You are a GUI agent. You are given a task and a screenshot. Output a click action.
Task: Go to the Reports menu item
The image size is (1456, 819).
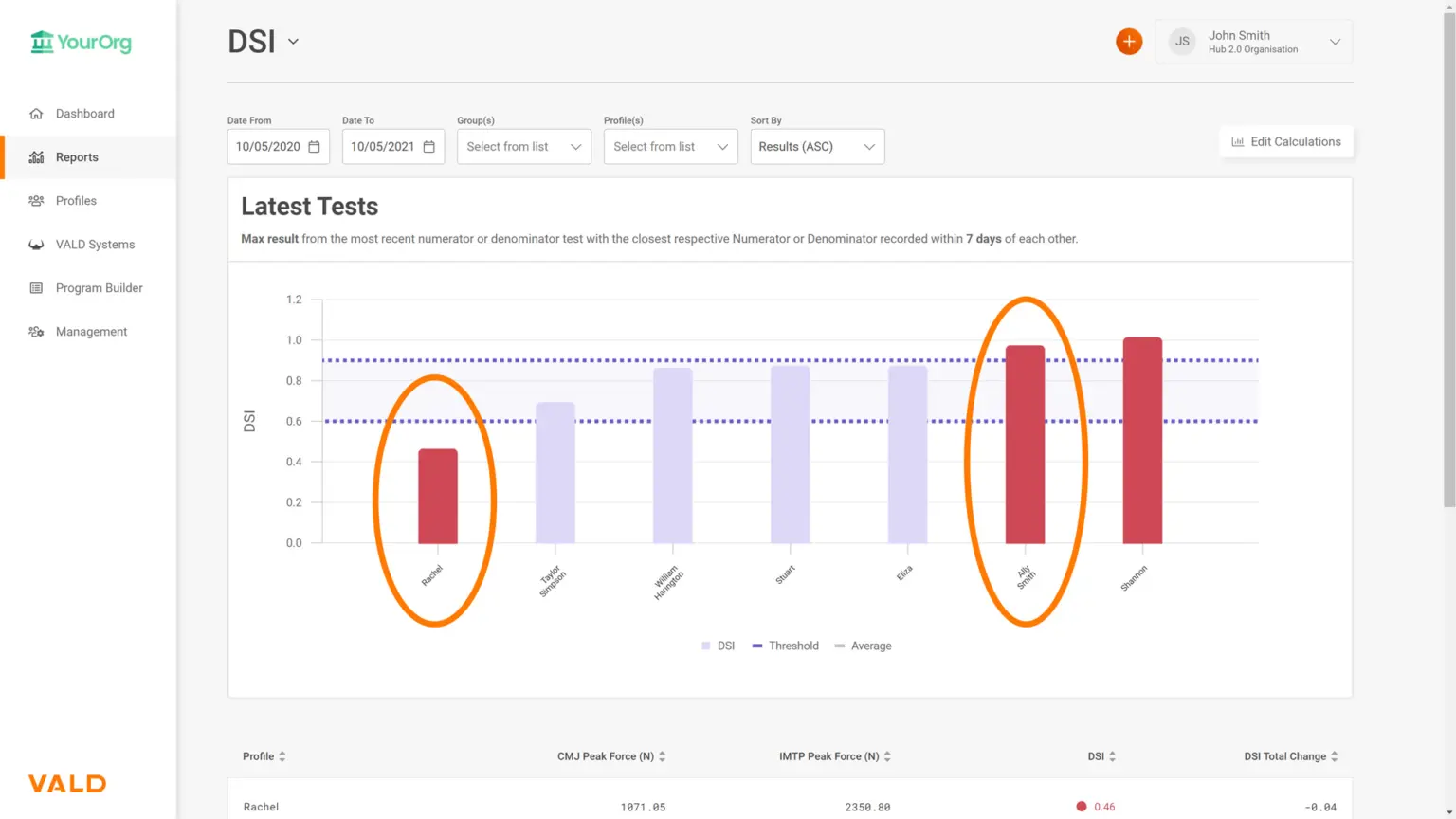[x=77, y=157]
